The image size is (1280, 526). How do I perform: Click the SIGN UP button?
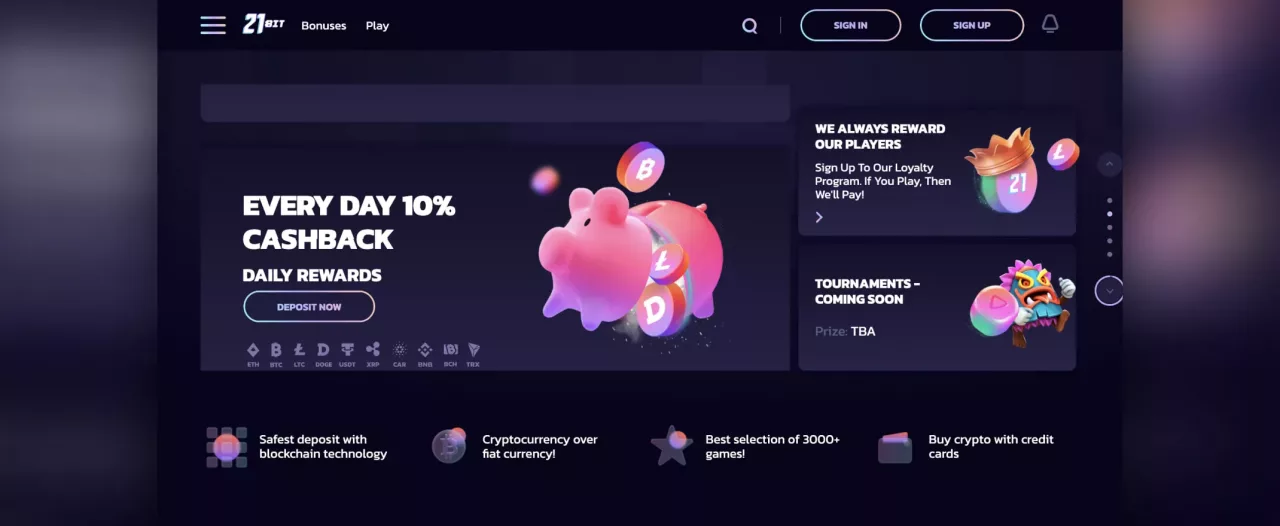(971, 25)
